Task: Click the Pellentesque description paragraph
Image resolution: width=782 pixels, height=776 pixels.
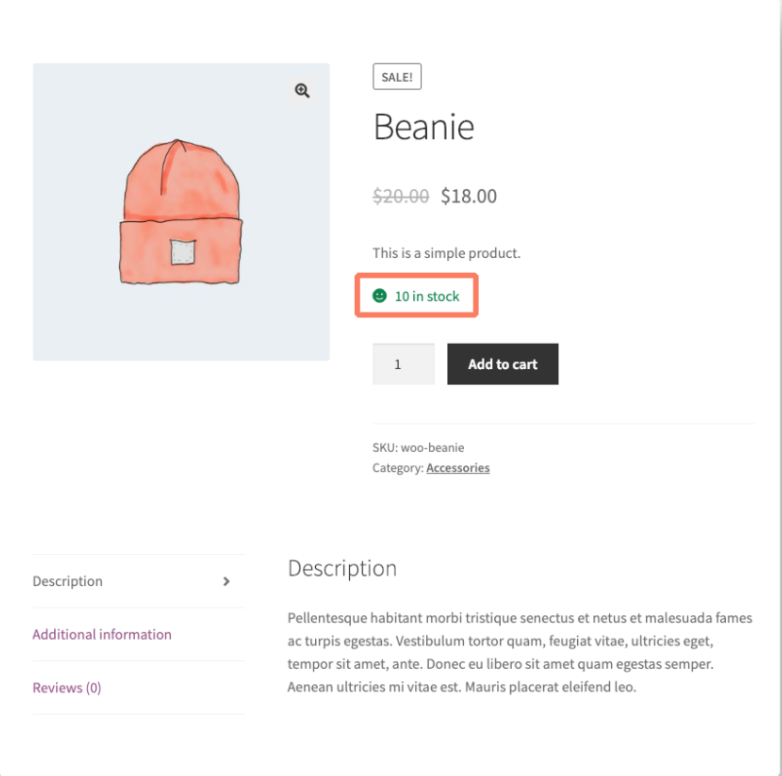Action: [520, 653]
